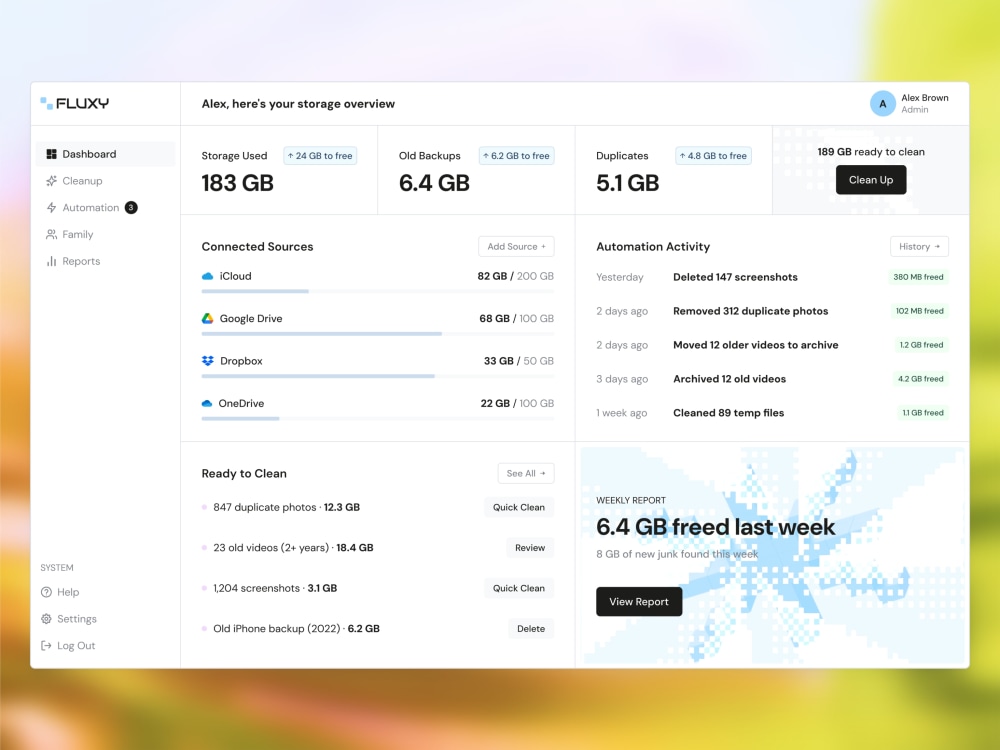
Task: Click the 24 GB to free tag
Action: point(320,156)
